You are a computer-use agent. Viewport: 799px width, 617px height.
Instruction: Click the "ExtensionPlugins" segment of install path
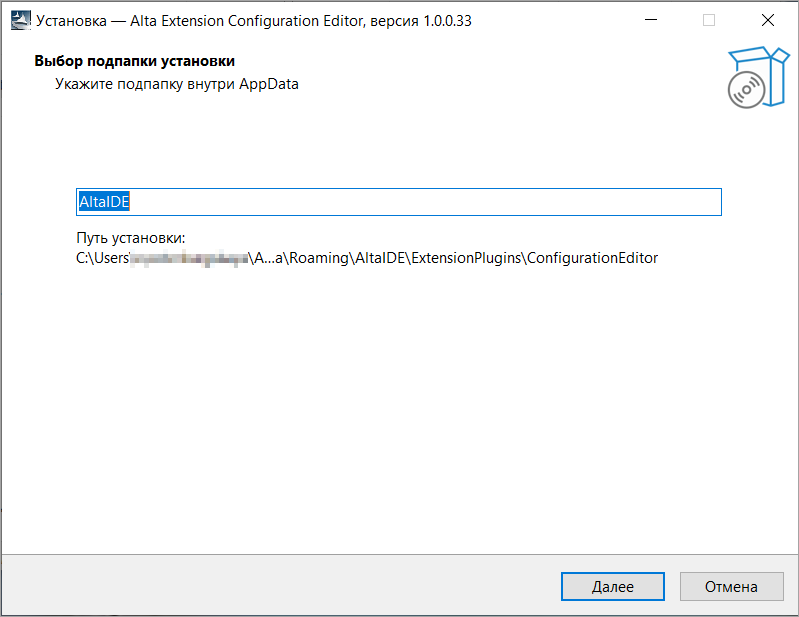coord(466,258)
